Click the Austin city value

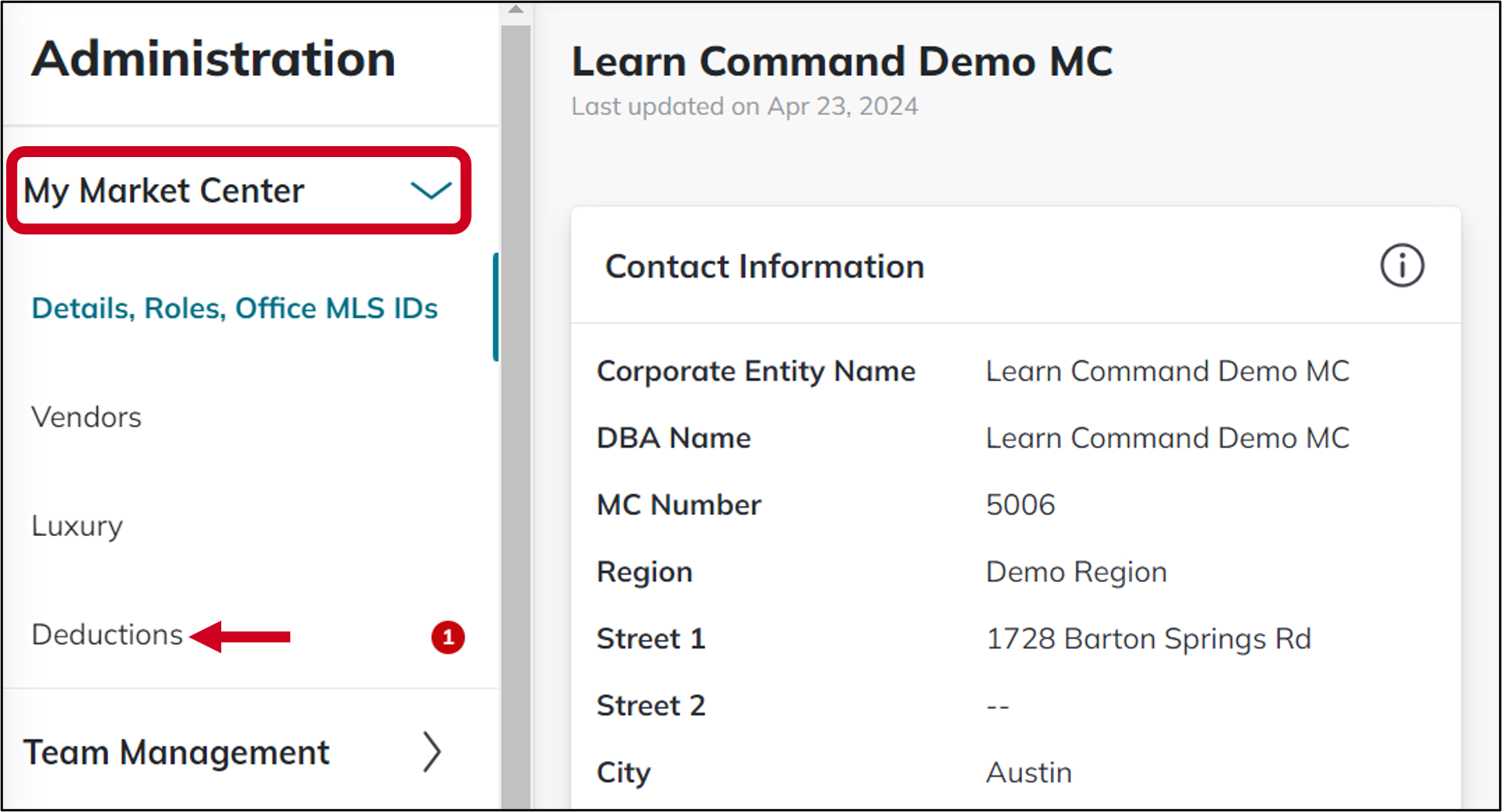(1028, 773)
